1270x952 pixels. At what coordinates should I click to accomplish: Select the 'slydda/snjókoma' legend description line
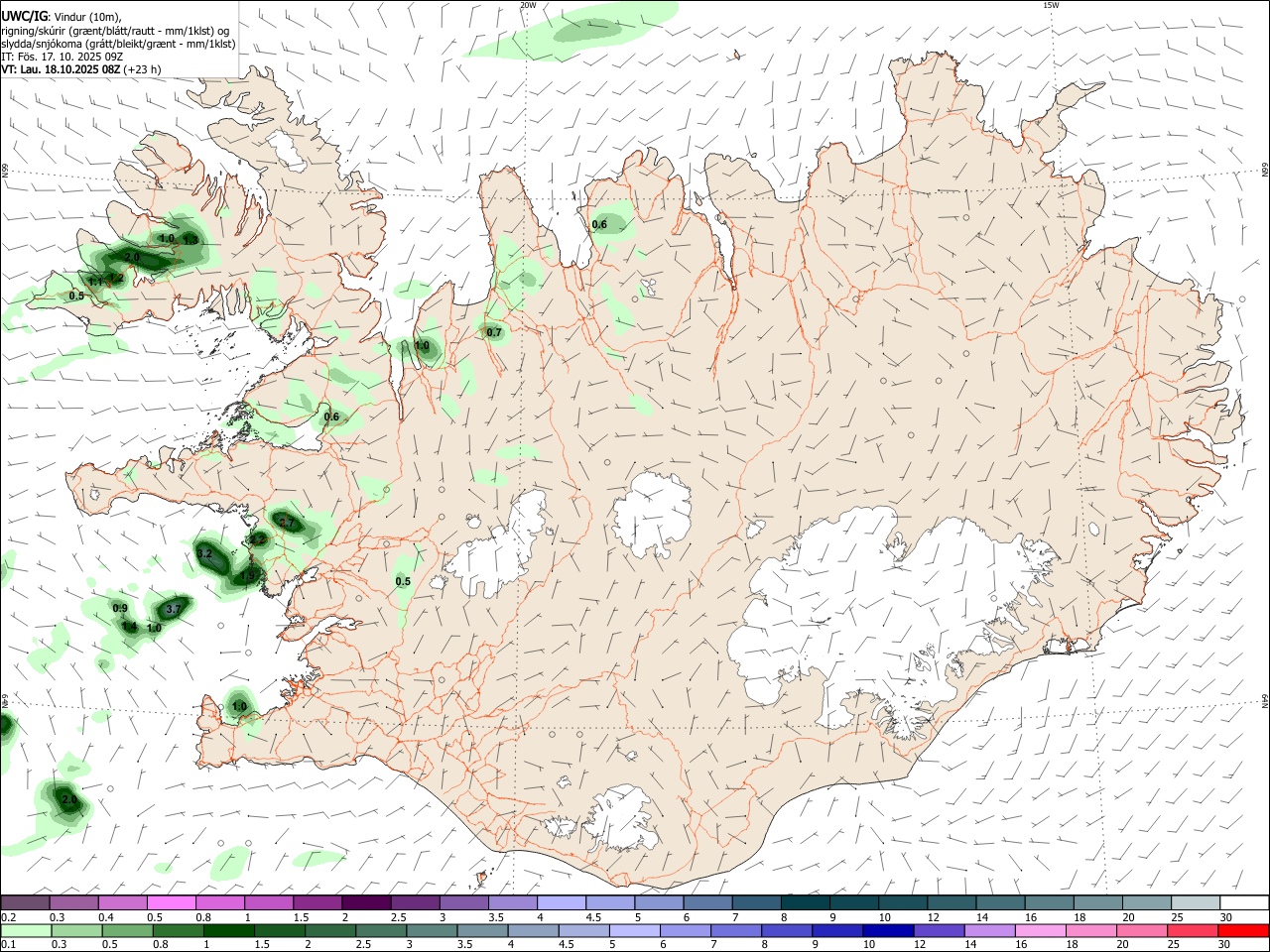[x=118, y=44]
